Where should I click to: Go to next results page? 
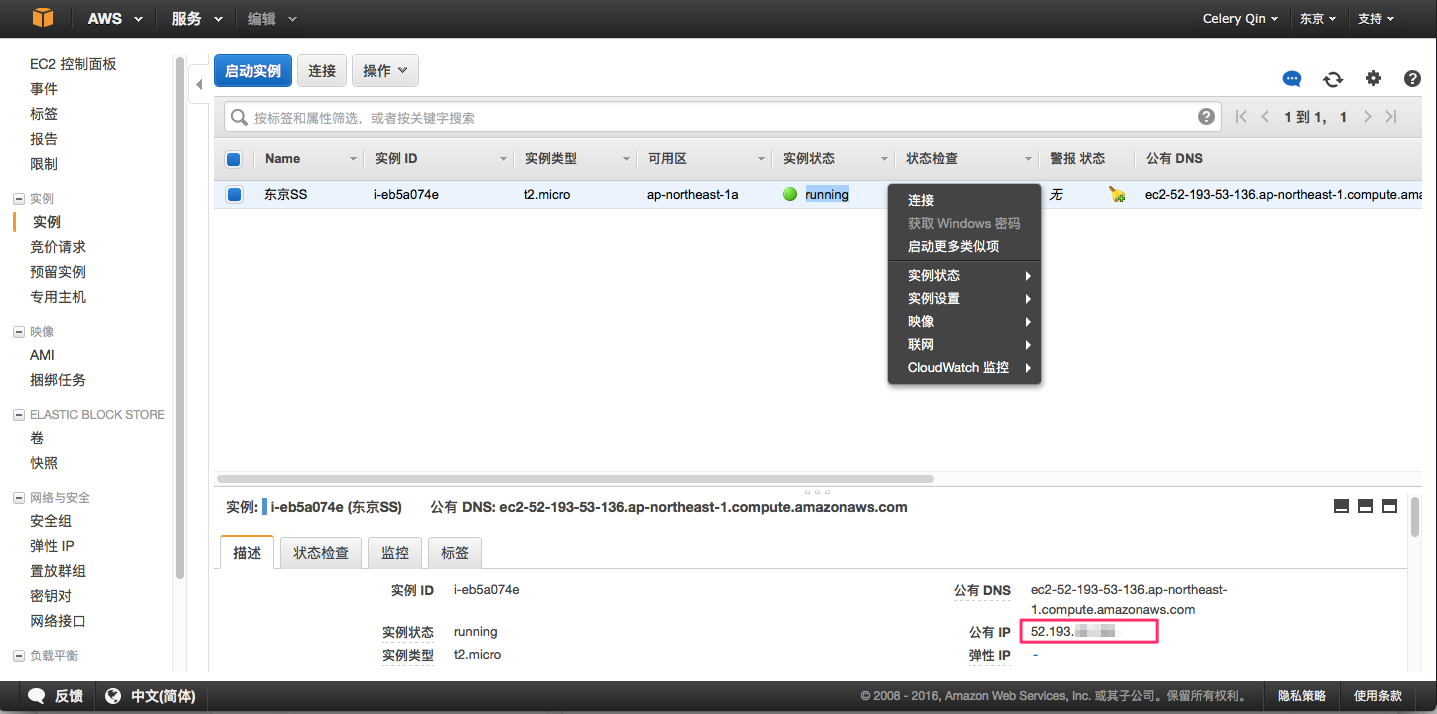[1367, 117]
